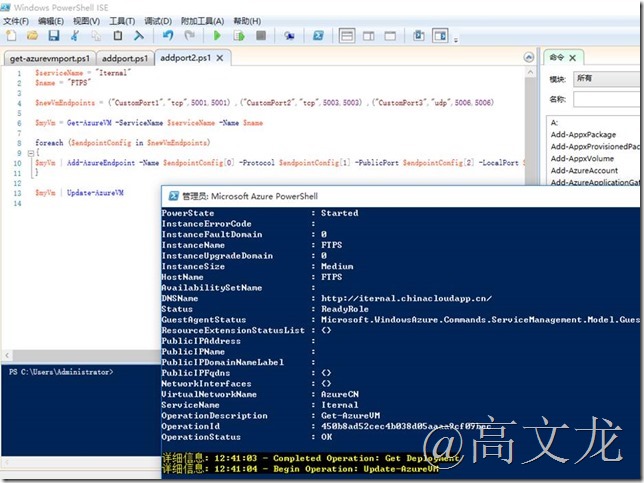Open a script with the folder icon
This screenshot has height=483, width=644.
[x=32, y=36]
